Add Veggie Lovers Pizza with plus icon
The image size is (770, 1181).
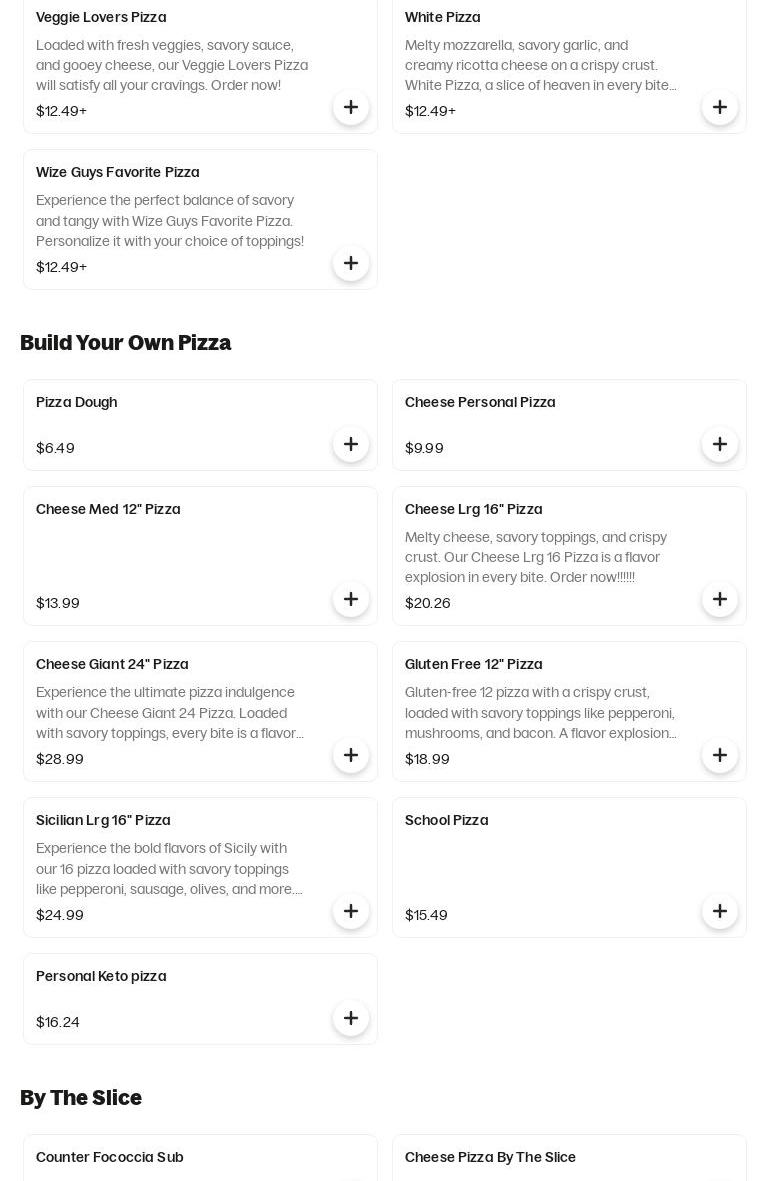[351, 107]
